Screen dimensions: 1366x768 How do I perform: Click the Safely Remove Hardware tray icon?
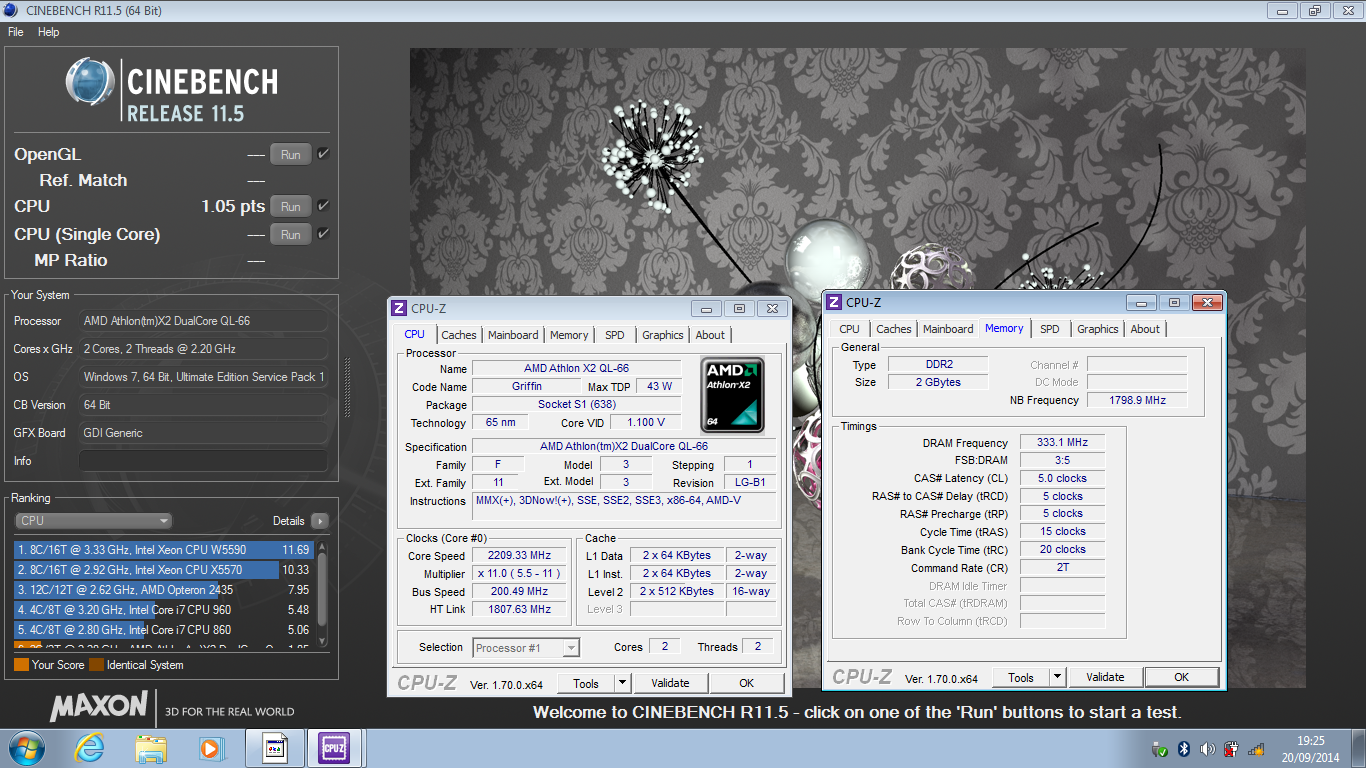1160,749
